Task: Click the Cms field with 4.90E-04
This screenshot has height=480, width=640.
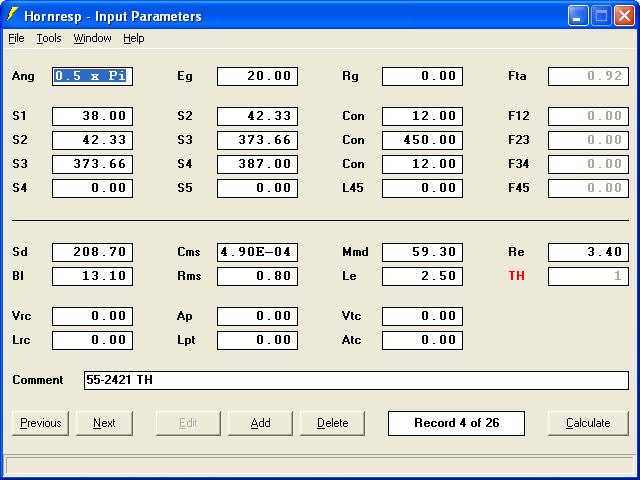Action: [x=258, y=252]
